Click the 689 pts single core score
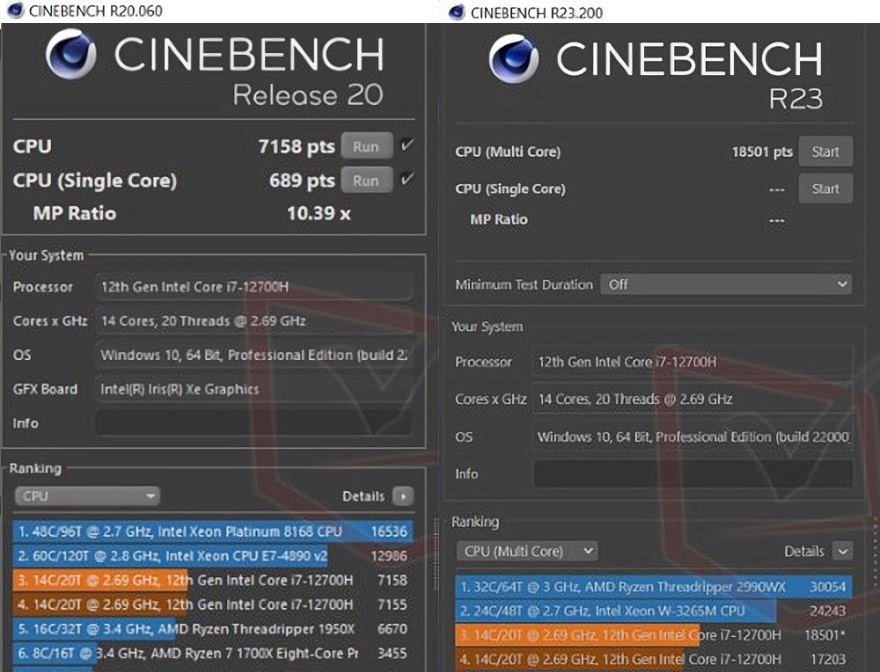This screenshot has height=672, width=880. click(x=302, y=180)
